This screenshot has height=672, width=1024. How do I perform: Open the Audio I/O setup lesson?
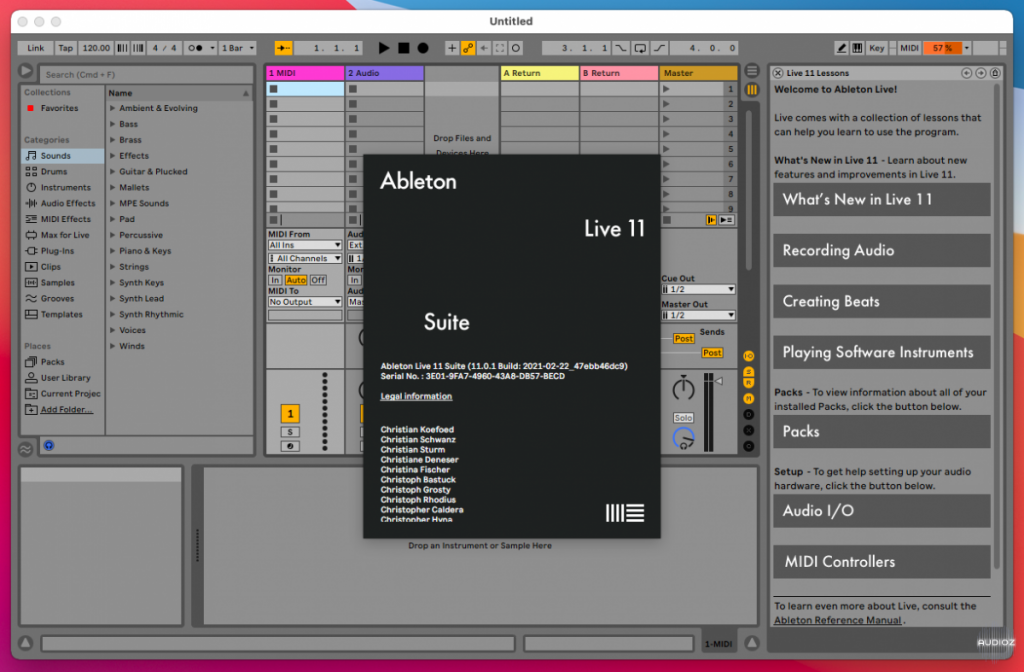click(x=882, y=511)
